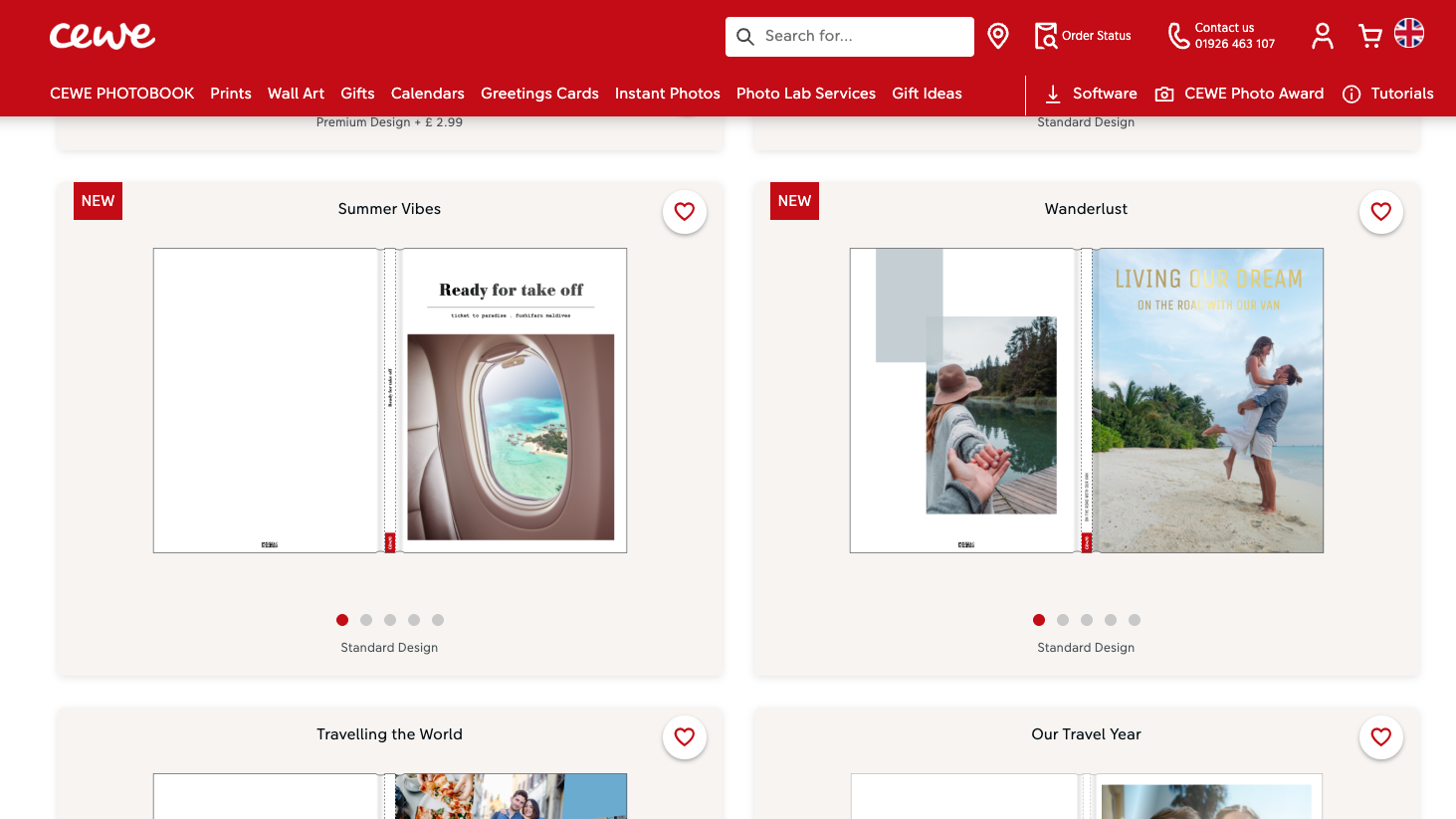The width and height of the screenshot is (1456, 819).
Task: Open the Gifts menu
Action: tap(357, 94)
